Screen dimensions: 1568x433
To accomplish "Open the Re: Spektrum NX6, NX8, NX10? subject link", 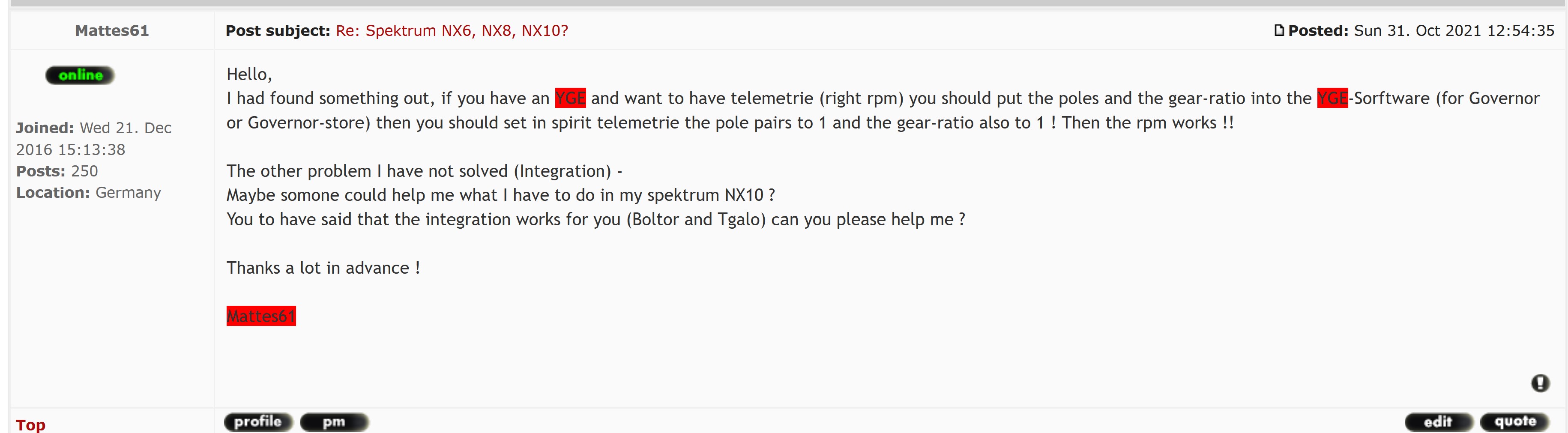I will (452, 31).
